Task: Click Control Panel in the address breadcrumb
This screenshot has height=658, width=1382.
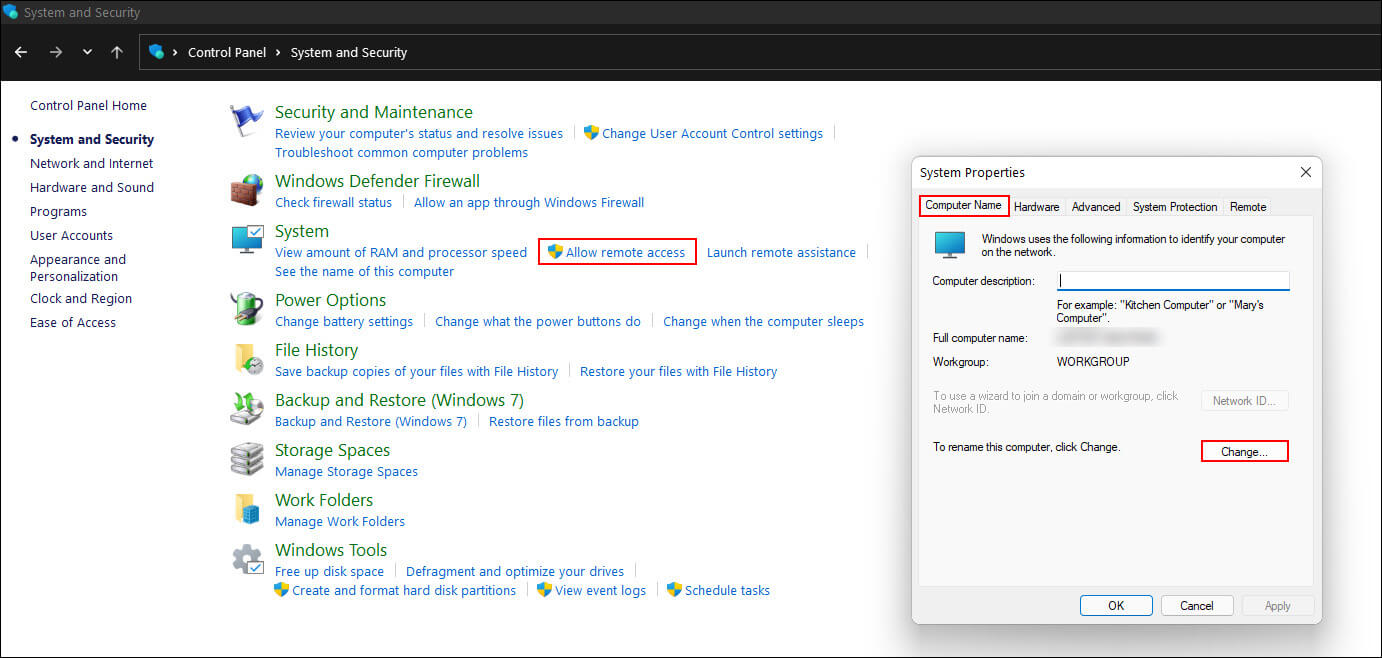Action: (227, 52)
